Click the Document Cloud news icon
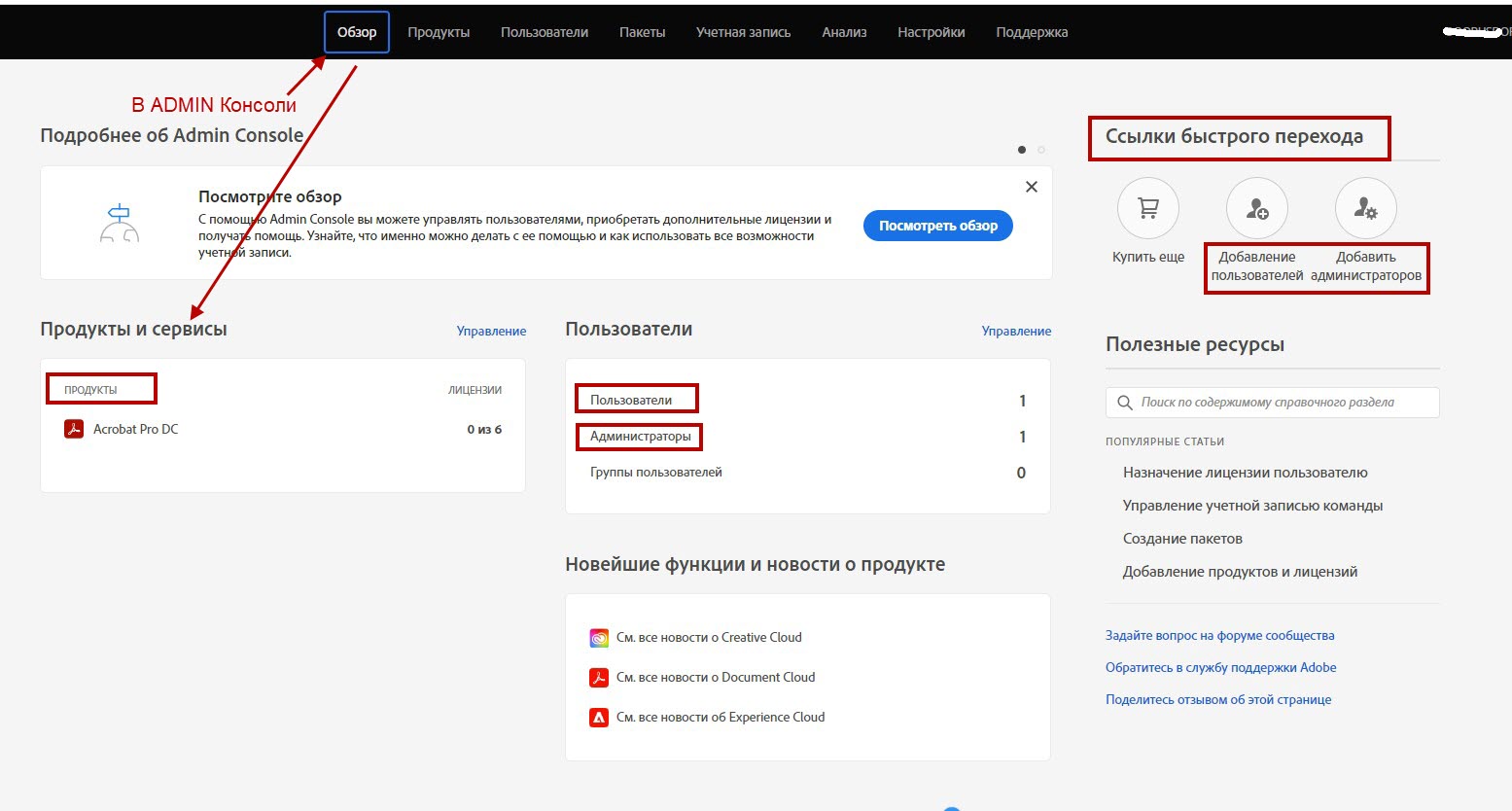This screenshot has height=811, width=1512. [x=599, y=678]
